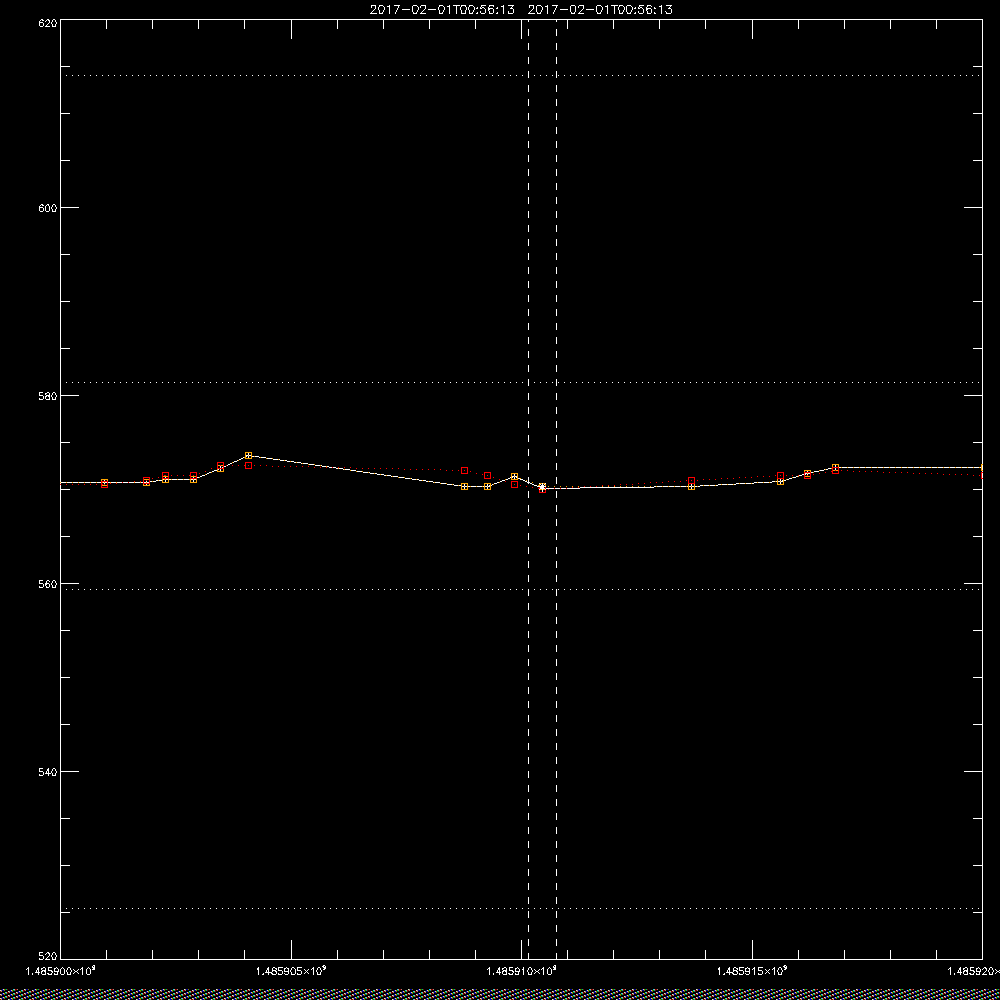Screen dimensions: 1000x1000
Task: Select the 600 y-axis label
Action: [x=48, y=208]
